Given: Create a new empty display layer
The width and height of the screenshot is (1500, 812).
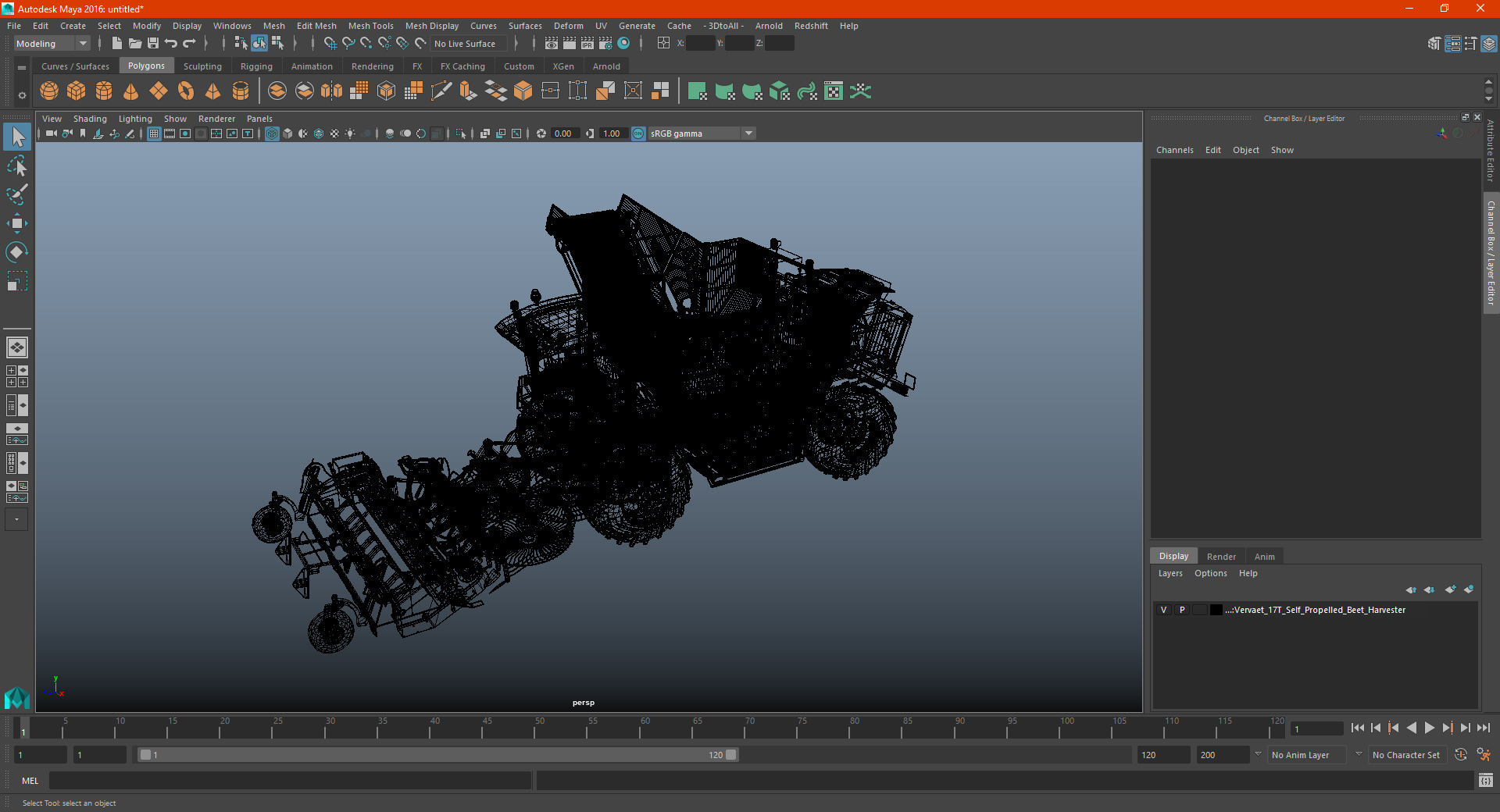Looking at the screenshot, I should (x=1451, y=589).
